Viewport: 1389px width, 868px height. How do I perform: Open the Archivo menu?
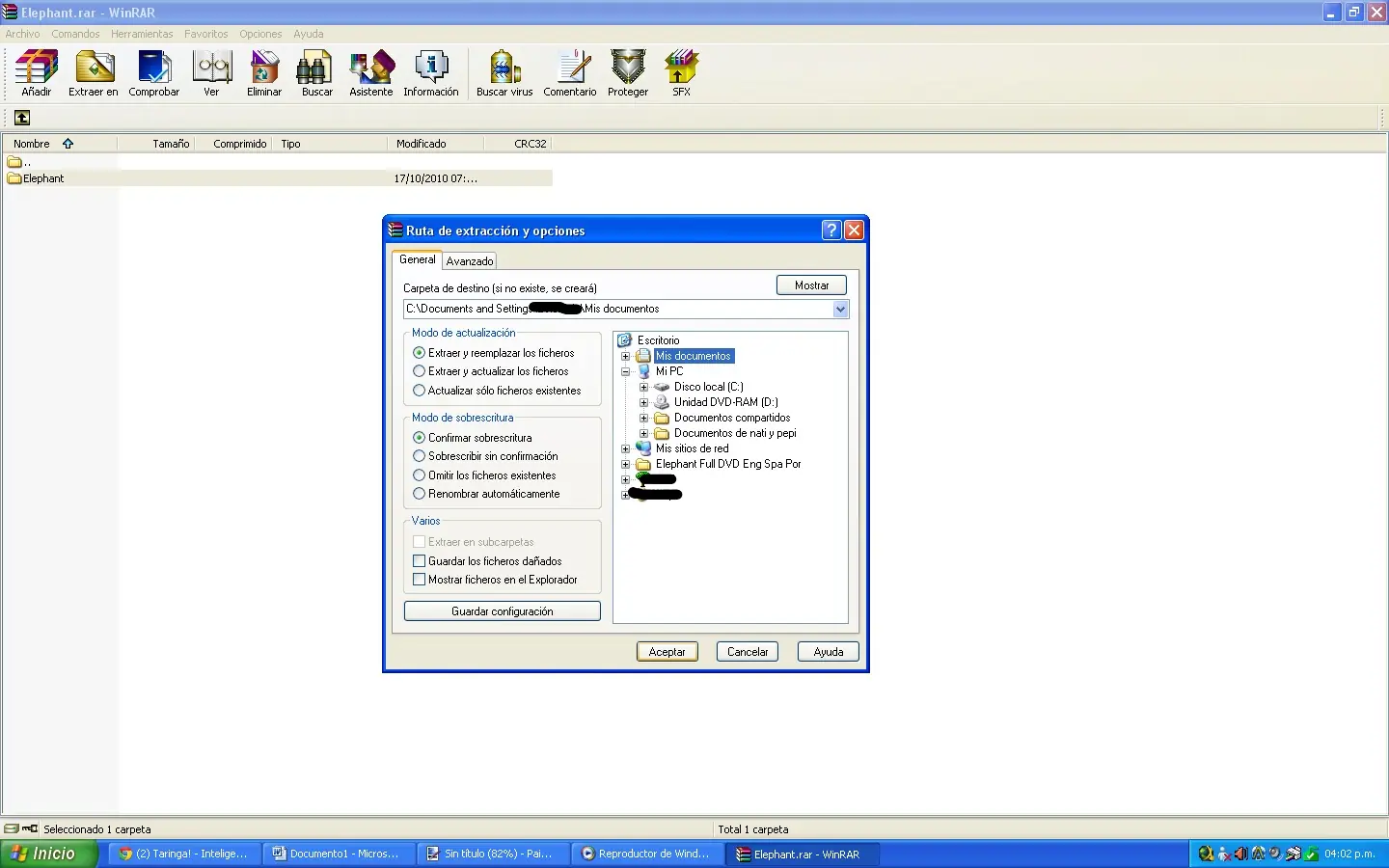tap(23, 34)
